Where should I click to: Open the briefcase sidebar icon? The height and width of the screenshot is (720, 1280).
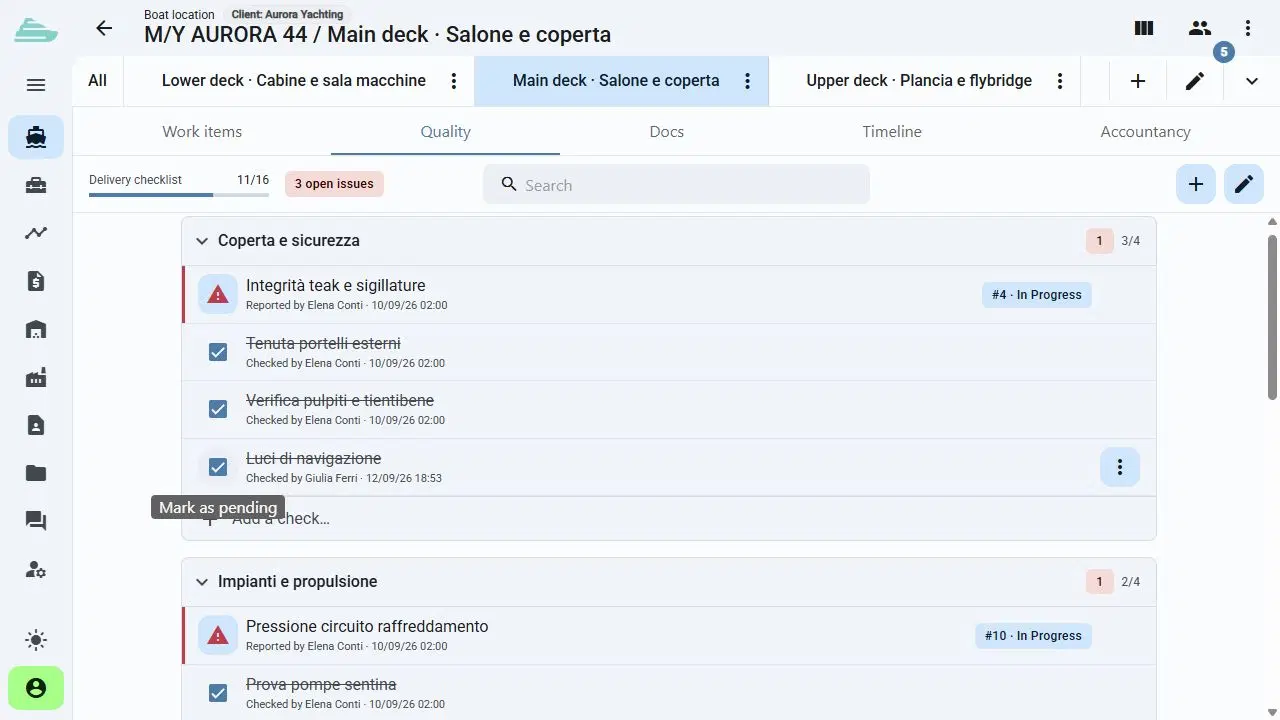(36, 185)
